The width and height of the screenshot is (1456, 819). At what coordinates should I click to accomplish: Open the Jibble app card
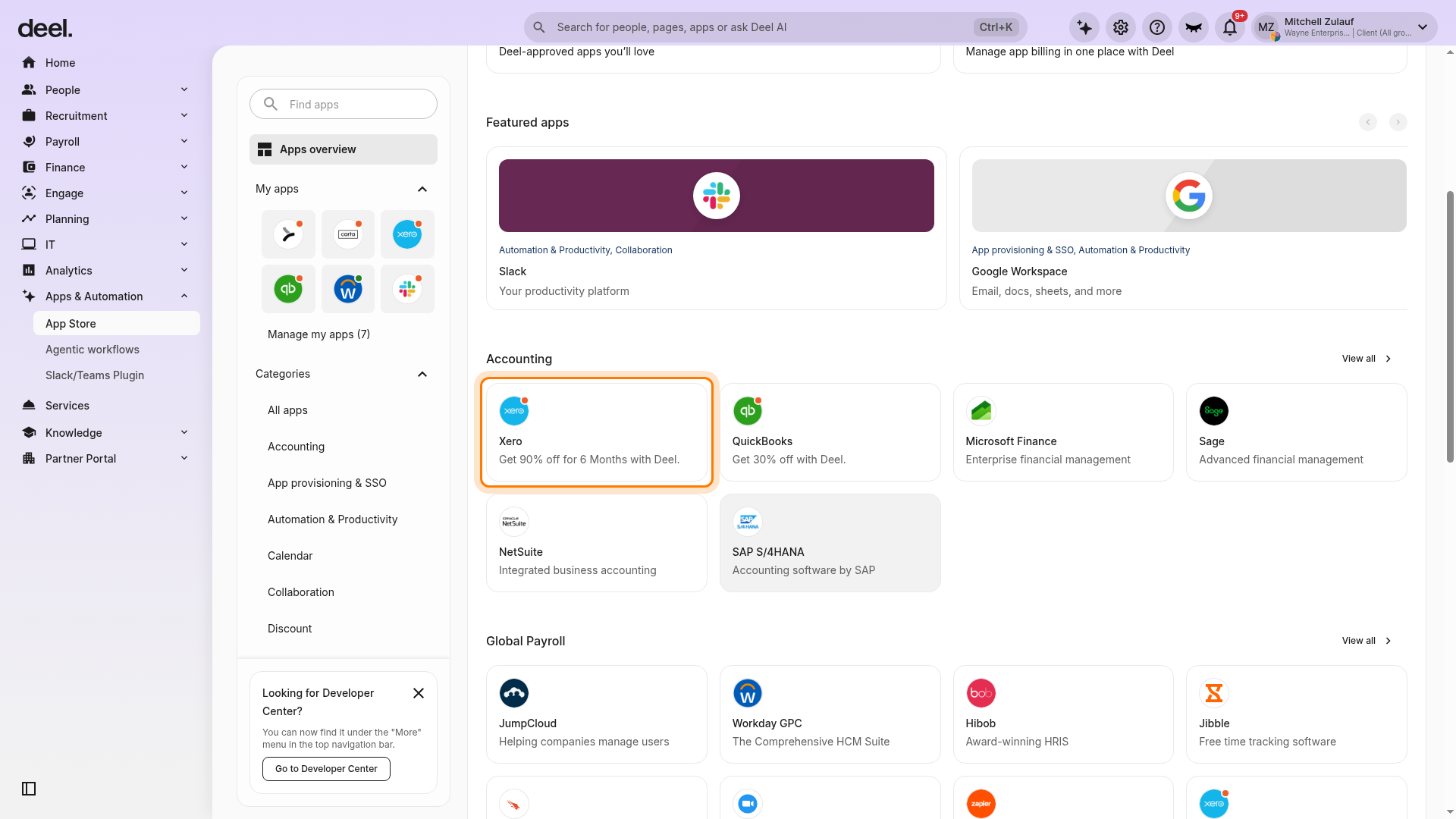pyautogui.click(x=1297, y=714)
